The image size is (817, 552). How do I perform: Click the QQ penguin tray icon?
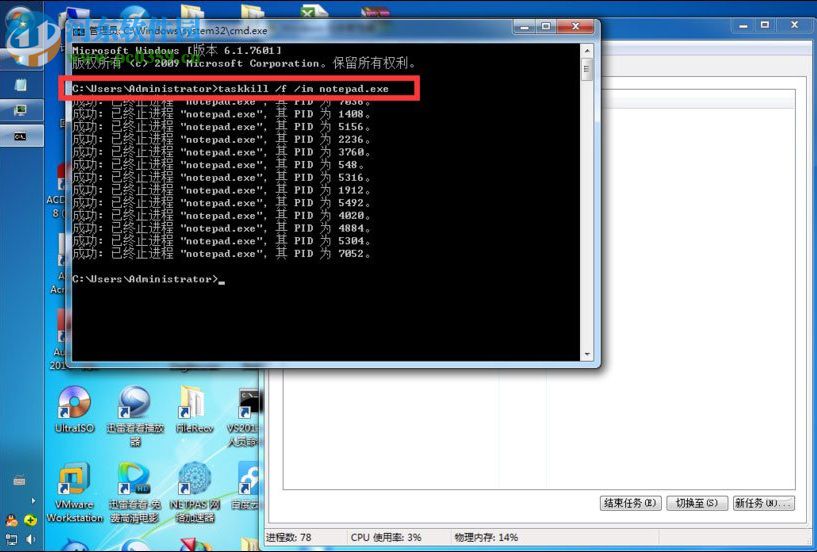11,520
